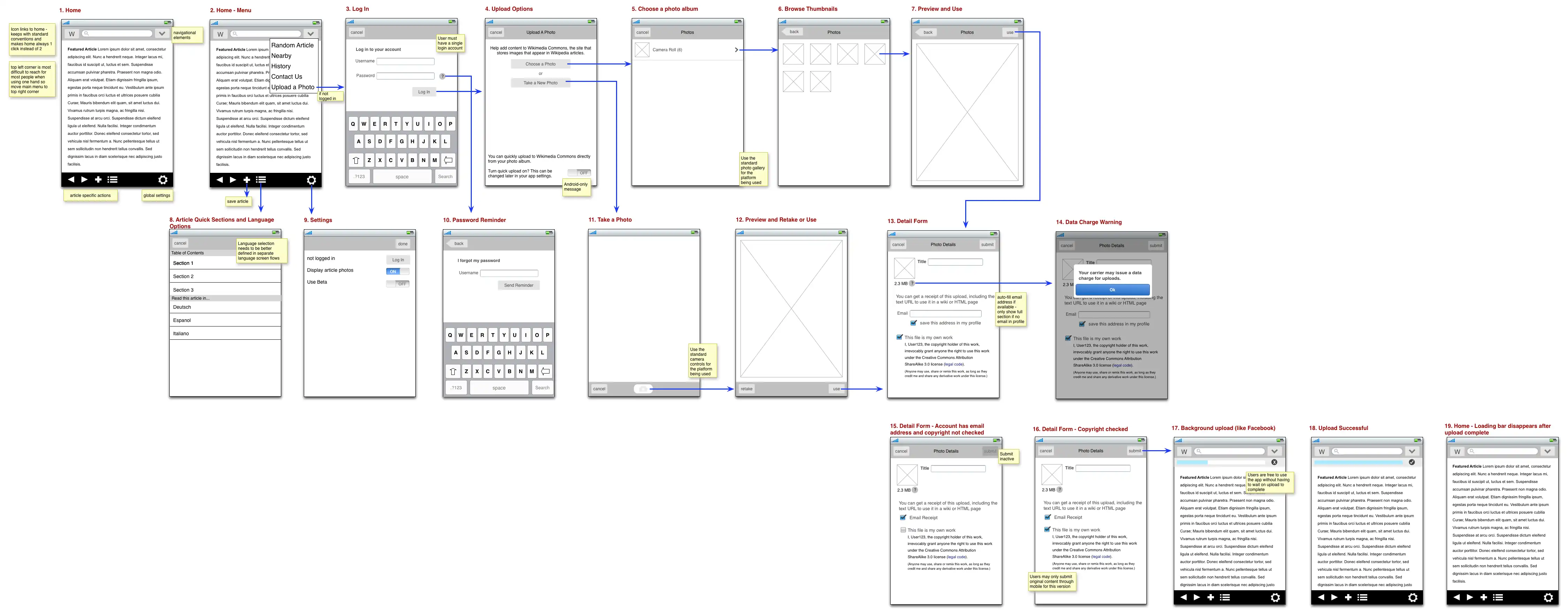Click upload progress bar on Background upload screen
Image resolution: width=1568 pixels, height=615 pixels.
1222,462
